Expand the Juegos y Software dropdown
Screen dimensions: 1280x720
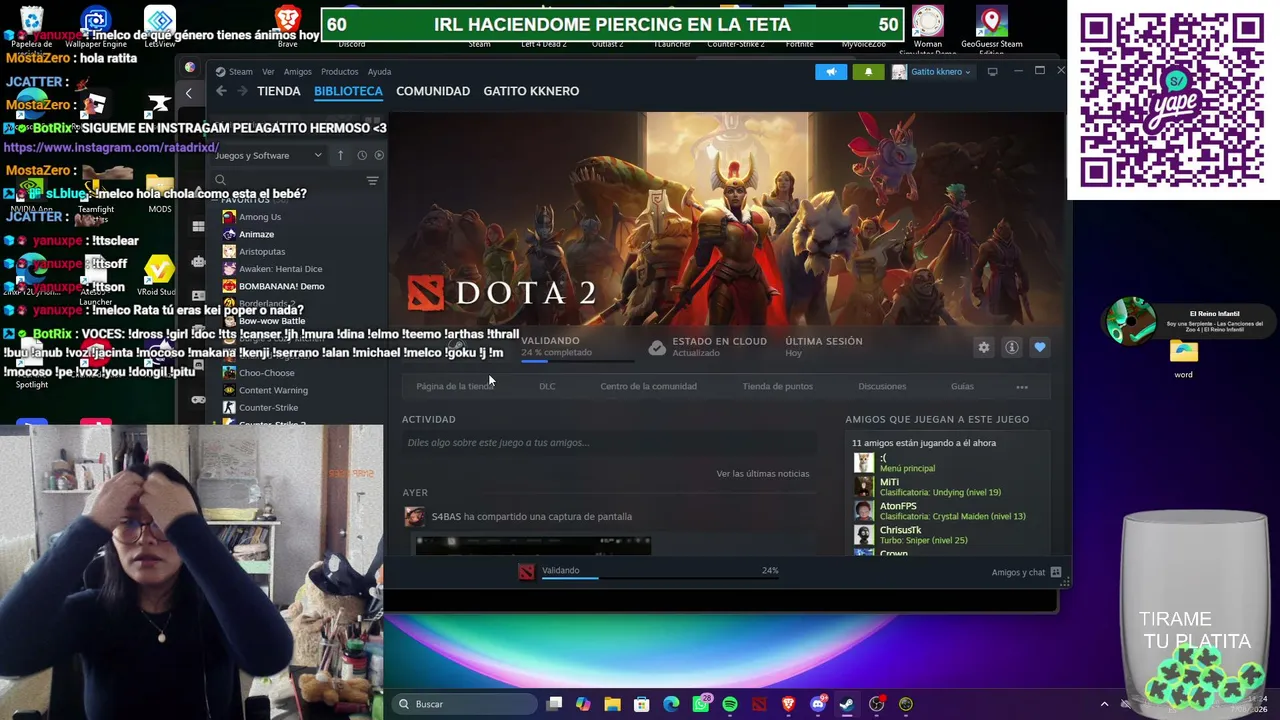268,155
